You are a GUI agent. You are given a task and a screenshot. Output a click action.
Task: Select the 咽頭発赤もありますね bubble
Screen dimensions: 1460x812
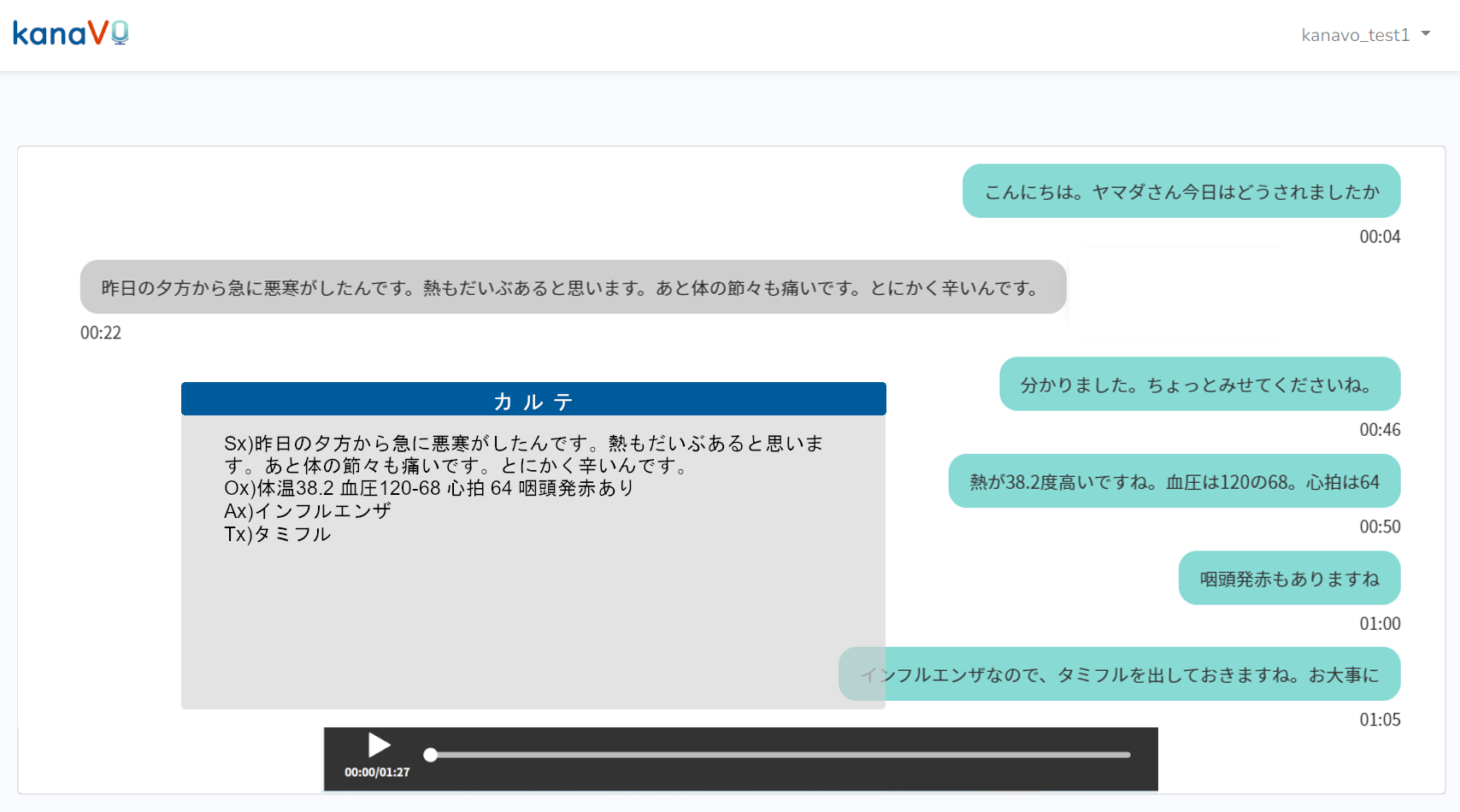tap(1288, 579)
